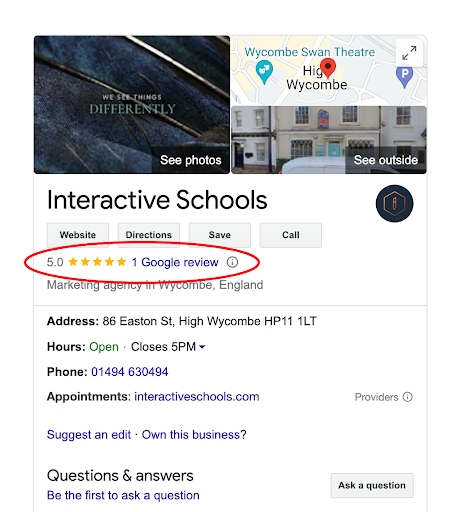Click the Call button

291,235
